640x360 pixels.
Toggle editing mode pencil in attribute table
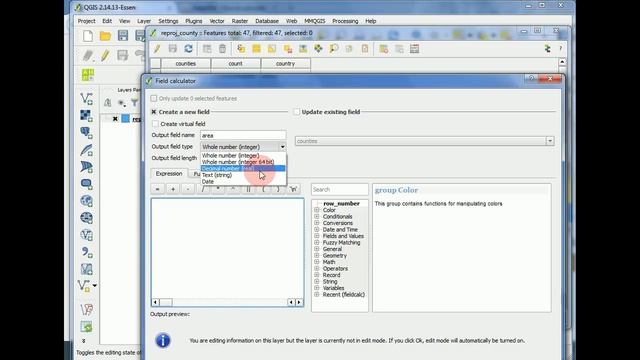coord(157,49)
